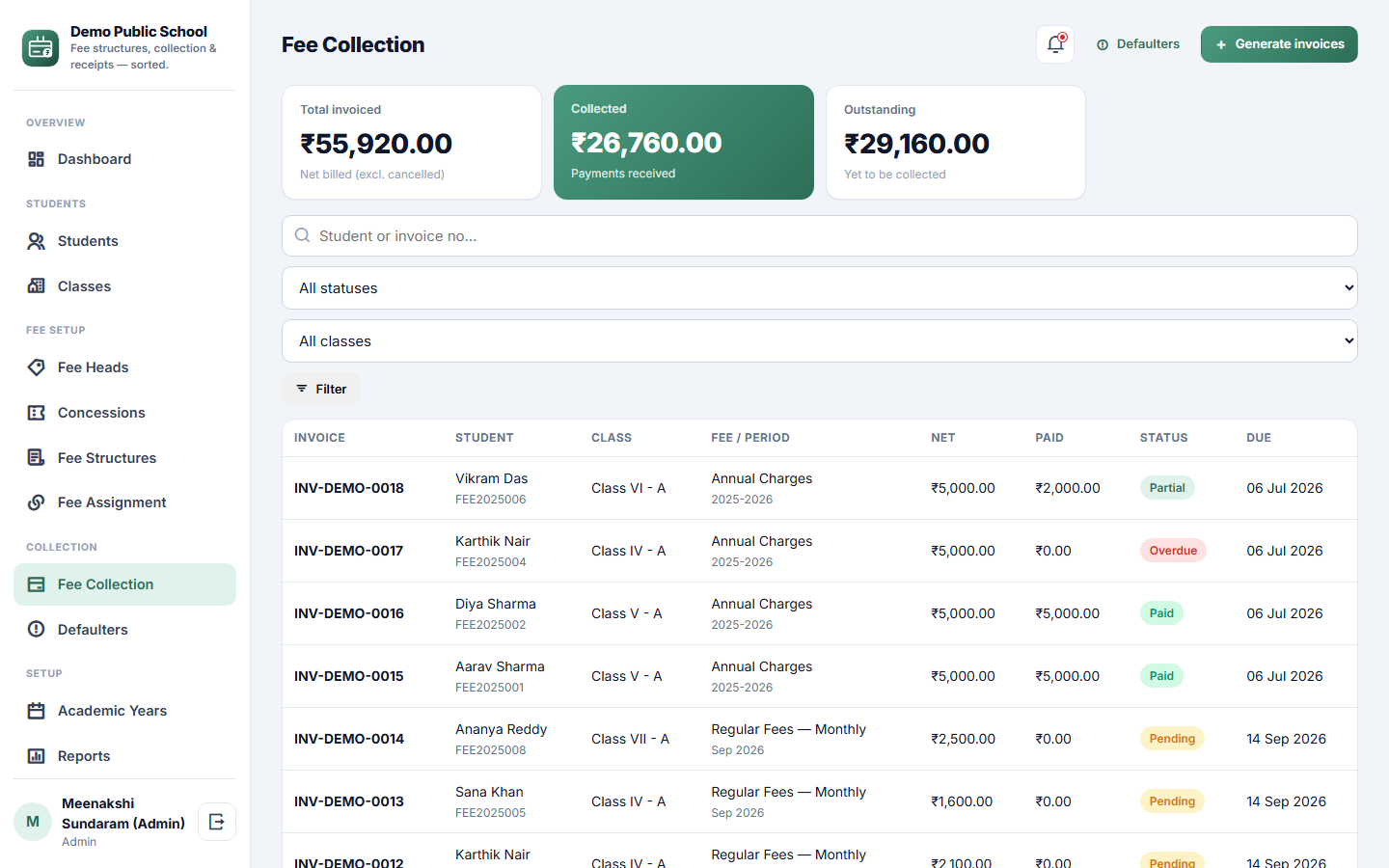Click the Partial status badge
The width and height of the screenshot is (1389, 868).
click(x=1167, y=488)
